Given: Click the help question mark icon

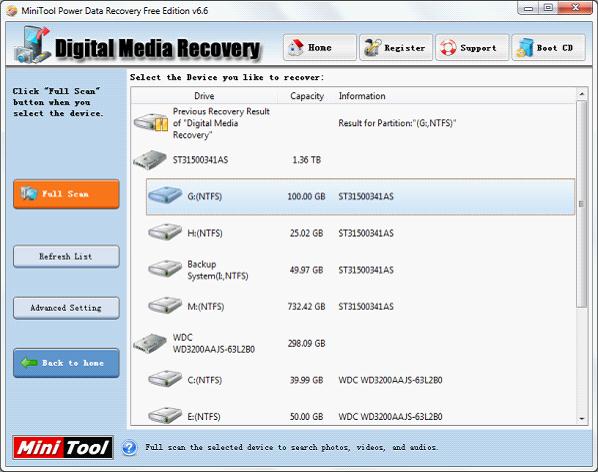Looking at the screenshot, I should coord(130,447).
